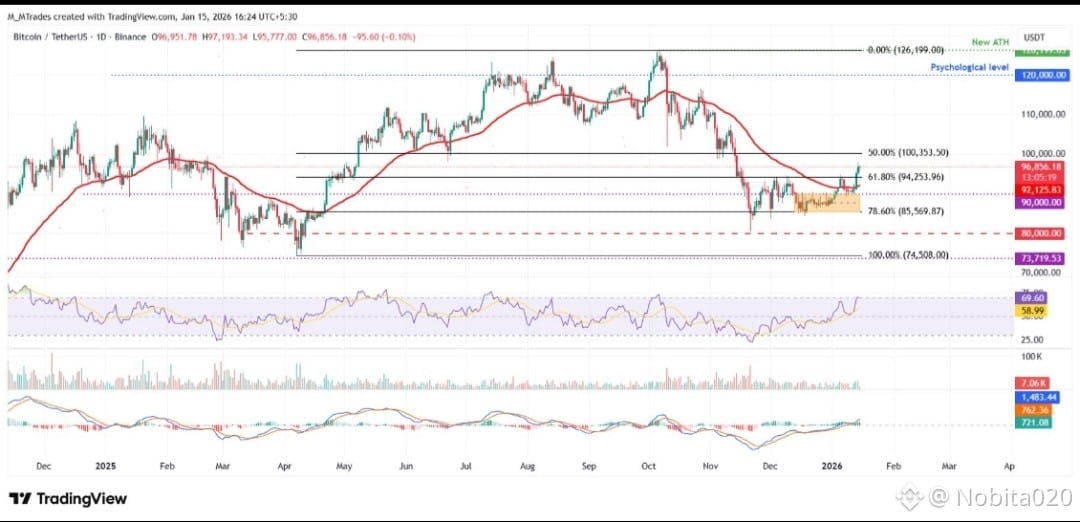
Task: Click the 'May' label on the time axis
Action: [x=344, y=466]
